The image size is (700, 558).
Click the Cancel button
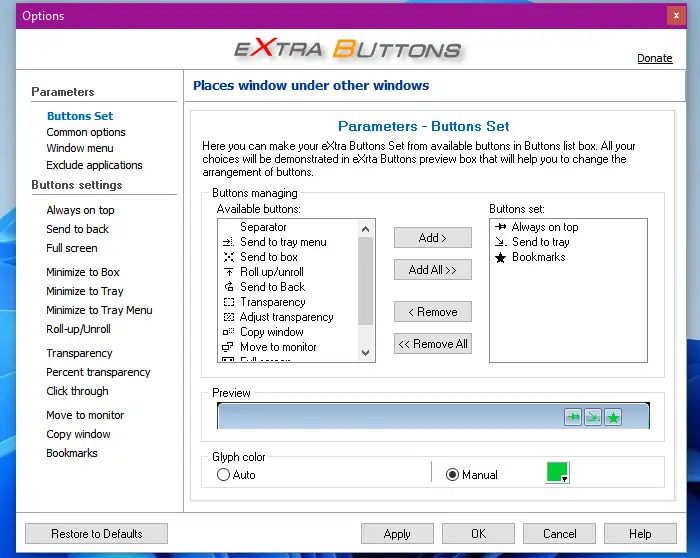(x=559, y=534)
